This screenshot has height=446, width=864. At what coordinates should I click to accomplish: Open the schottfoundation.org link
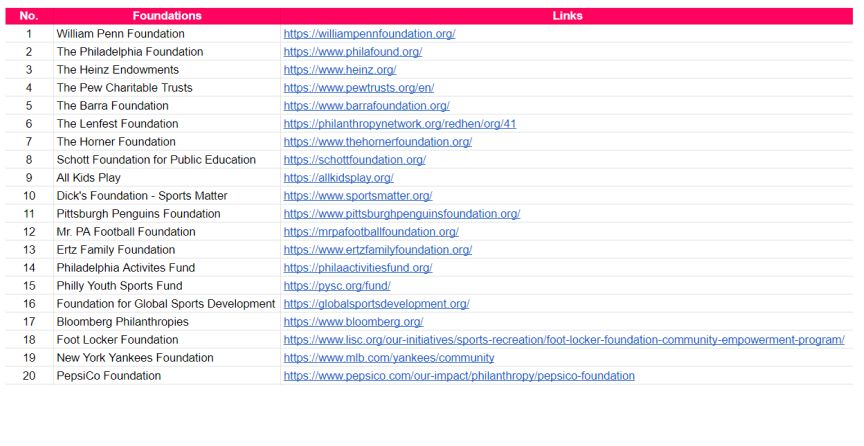[354, 160]
